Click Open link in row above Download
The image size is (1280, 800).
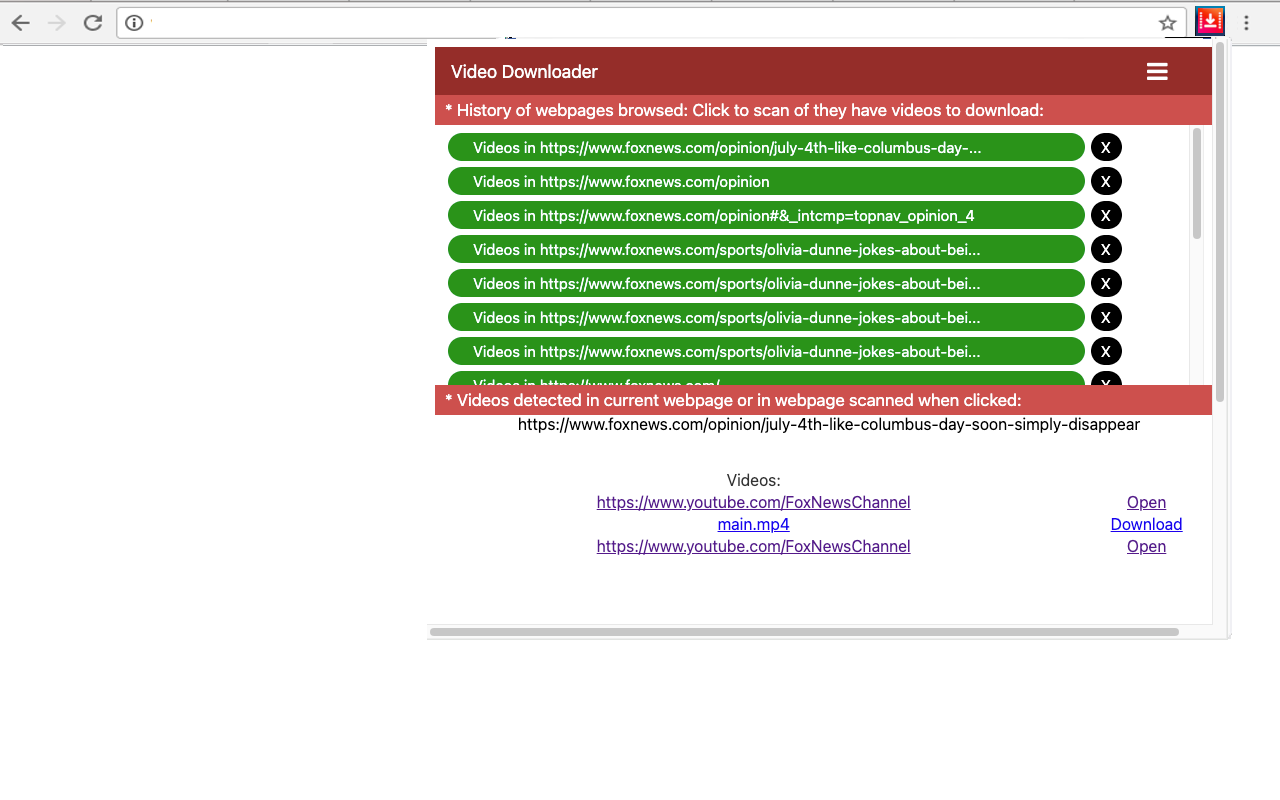tap(1146, 502)
